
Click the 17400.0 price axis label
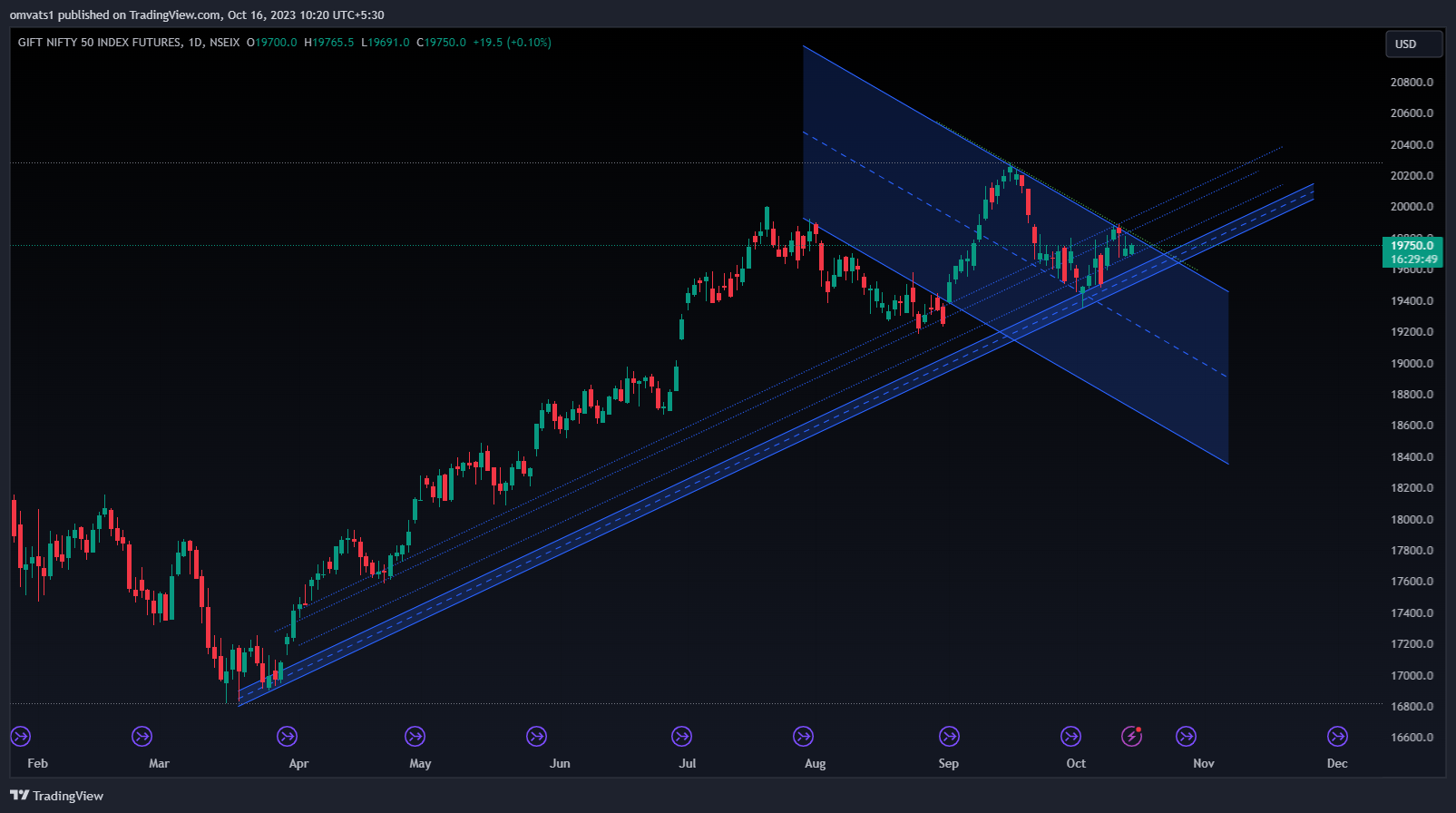click(1412, 613)
